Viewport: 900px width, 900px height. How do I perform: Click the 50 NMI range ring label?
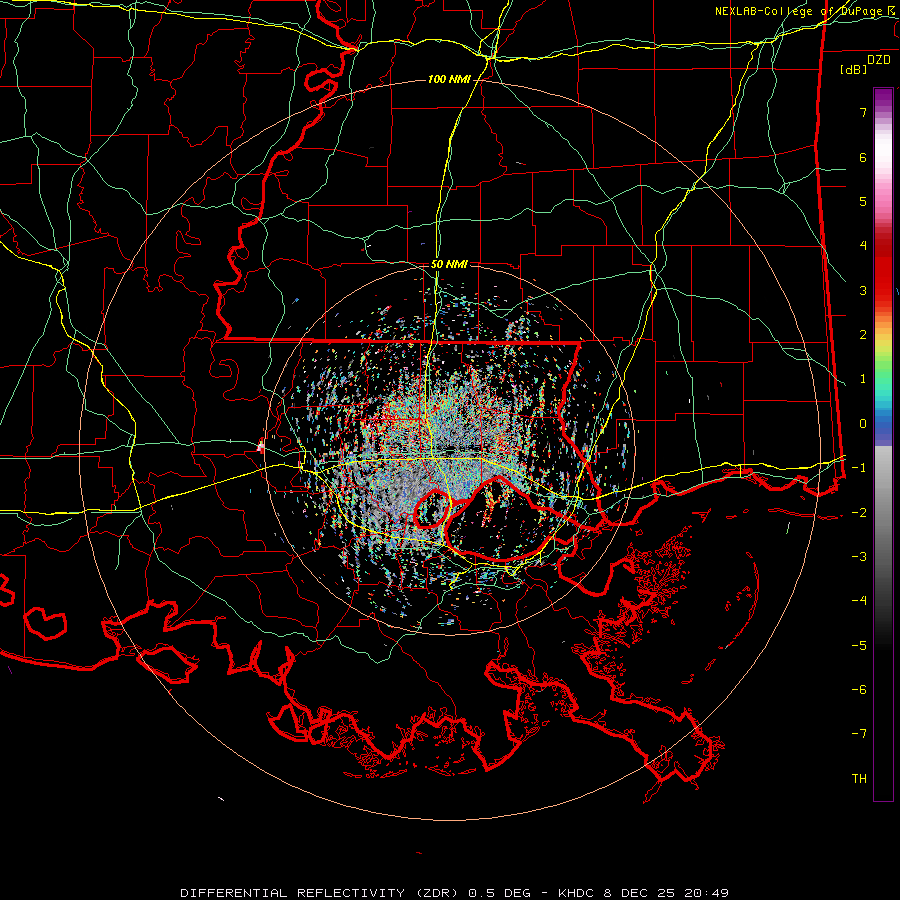449,264
